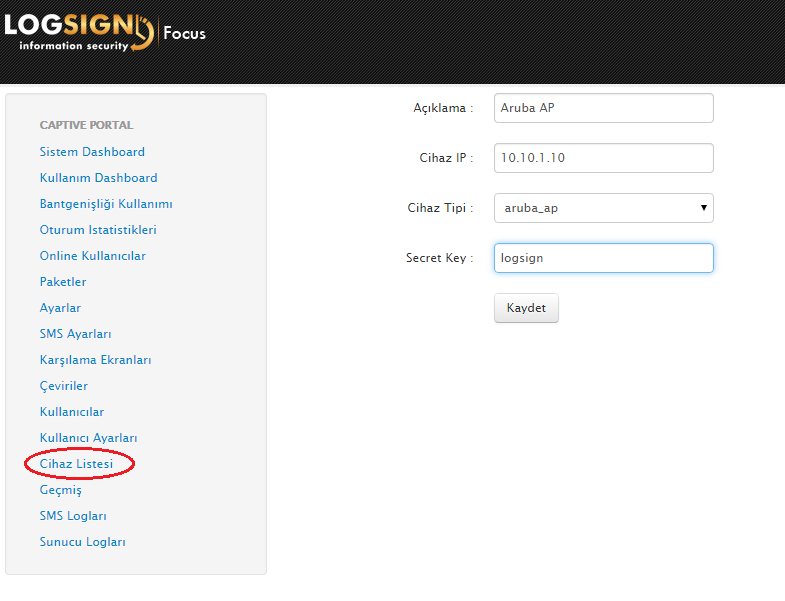Open the Kullanıcılar link
This screenshot has width=785, height=601.
(x=72, y=412)
